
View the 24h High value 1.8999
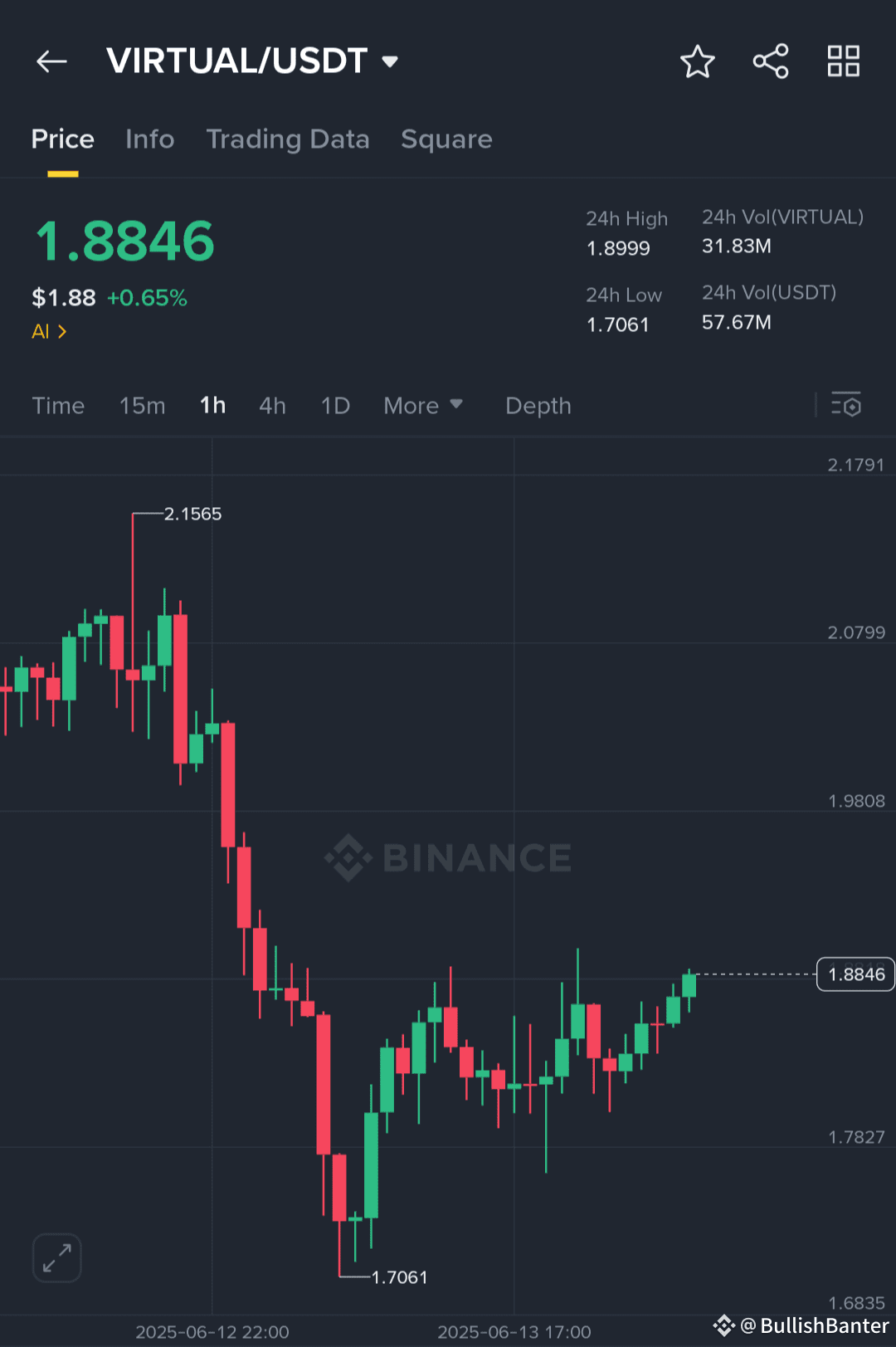click(617, 246)
